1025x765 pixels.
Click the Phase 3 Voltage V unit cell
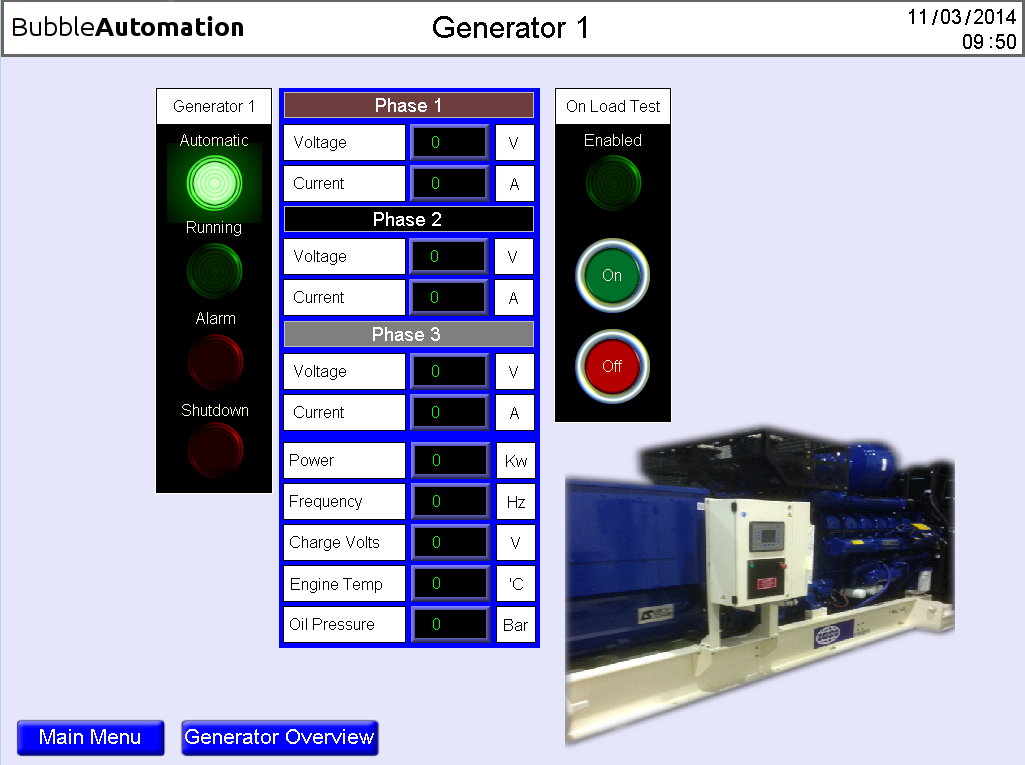tap(514, 371)
